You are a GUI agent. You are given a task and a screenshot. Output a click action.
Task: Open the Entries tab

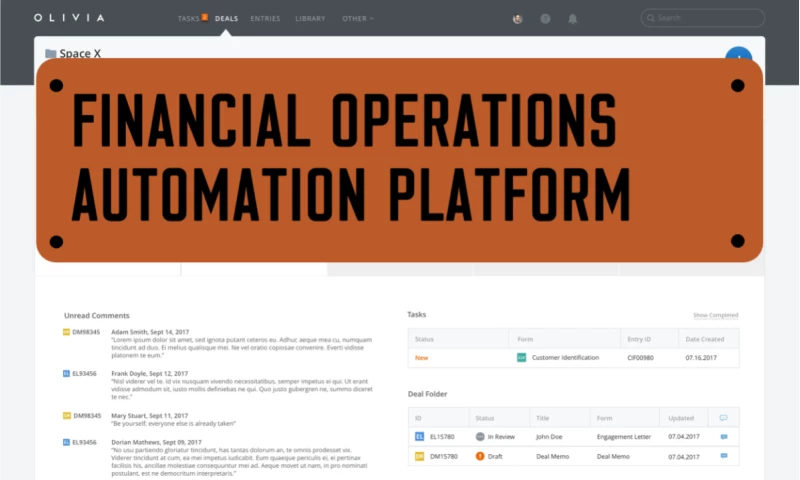[x=265, y=18]
